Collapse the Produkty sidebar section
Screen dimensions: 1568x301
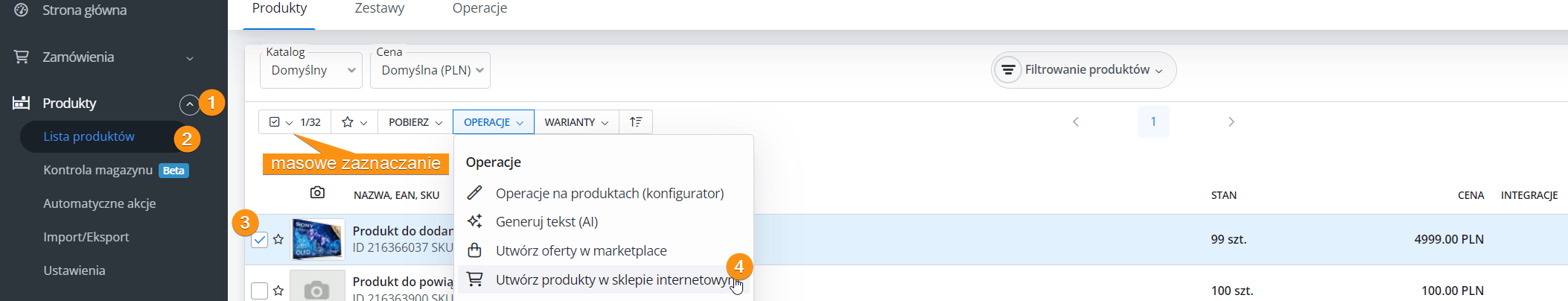pos(189,104)
